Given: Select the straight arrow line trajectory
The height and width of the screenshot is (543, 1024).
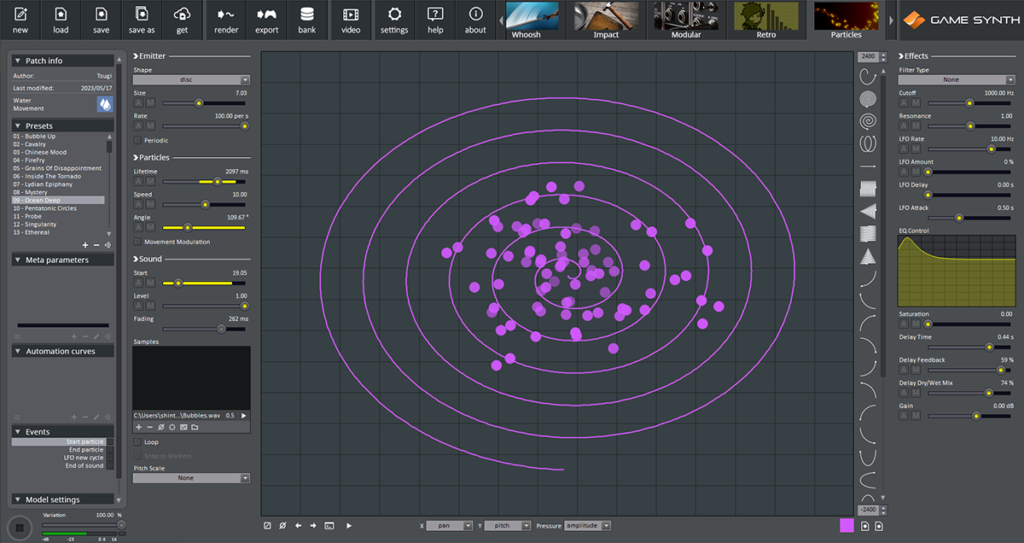Looking at the screenshot, I should (868, 167).
